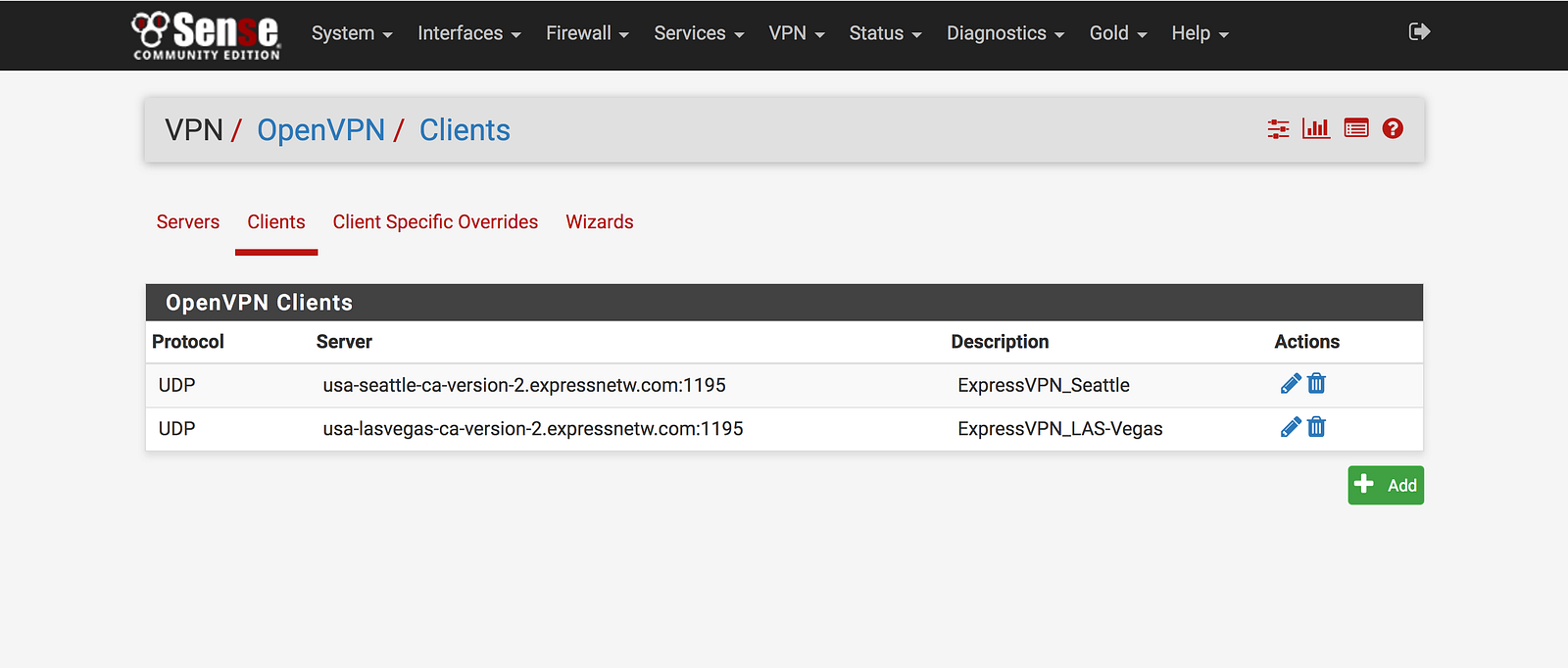Click the VPN text in the breadcrumb
Viewport: 1568px width, 668px height.
[194, 130]
